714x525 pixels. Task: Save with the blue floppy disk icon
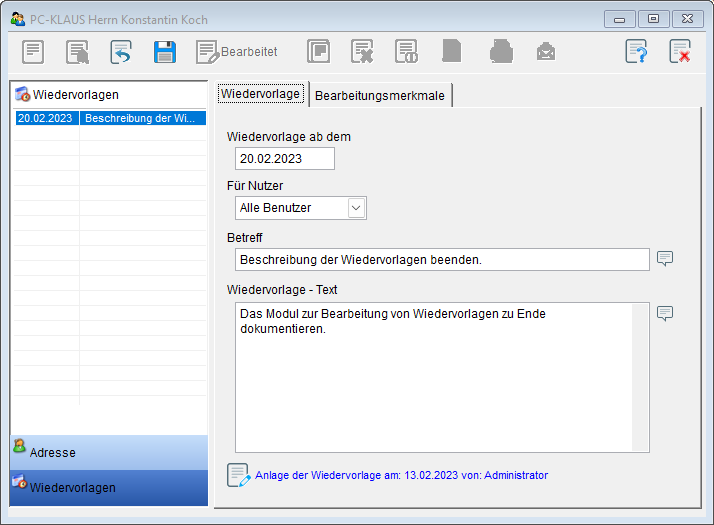[165, 52]
